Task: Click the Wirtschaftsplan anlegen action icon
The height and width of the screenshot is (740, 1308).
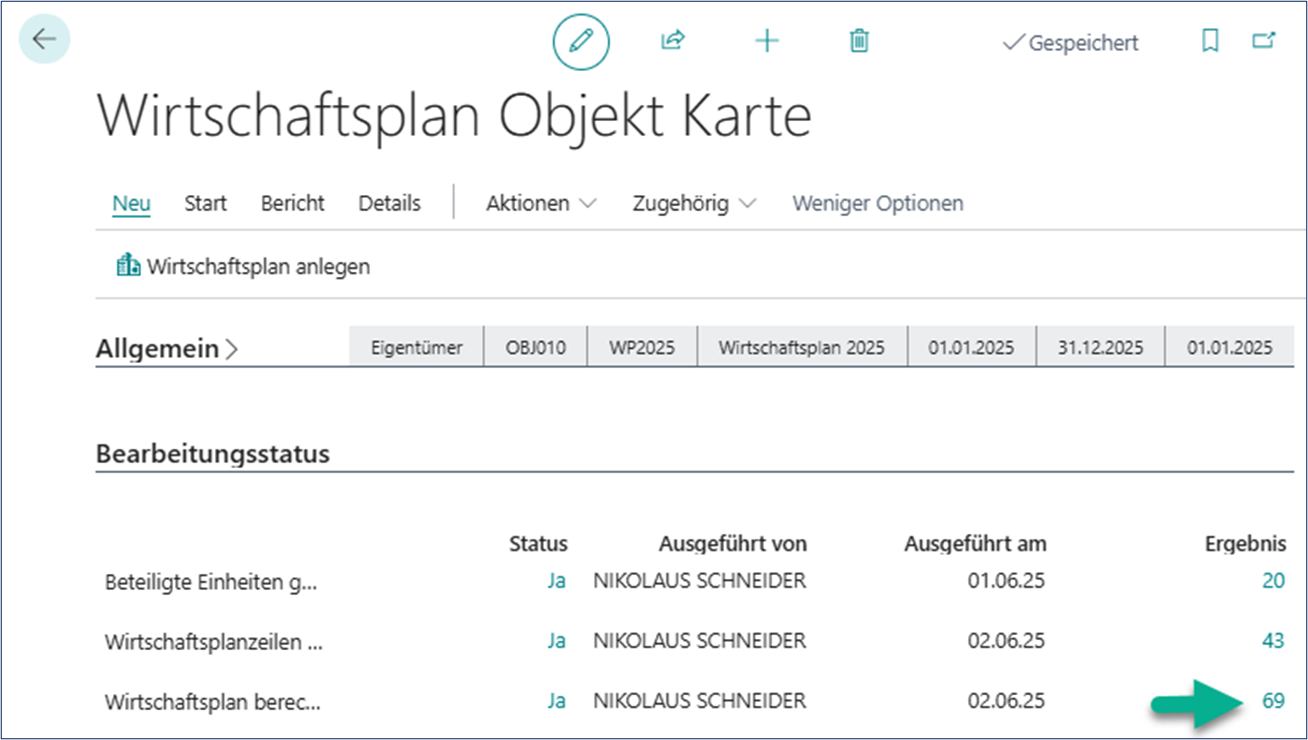Action: coord(128,266)
